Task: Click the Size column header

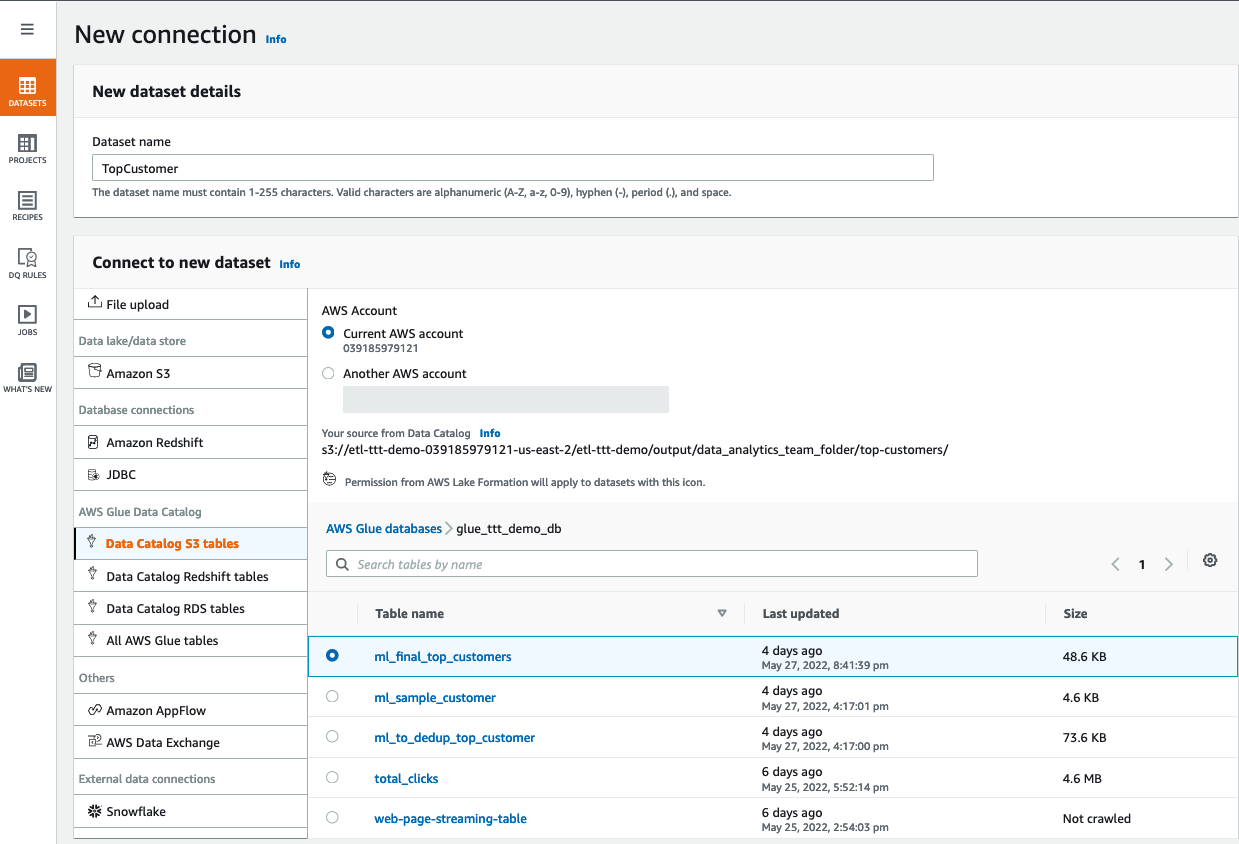Action: [x=1075, y=613]
